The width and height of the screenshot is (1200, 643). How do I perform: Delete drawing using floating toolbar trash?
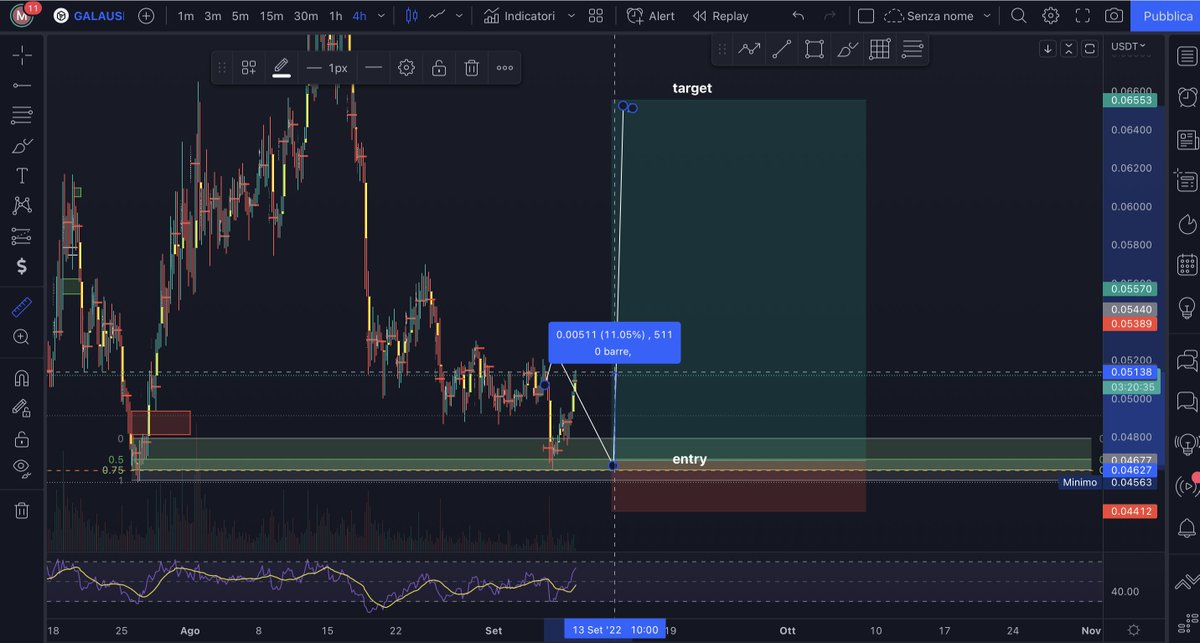pos(472,68)
